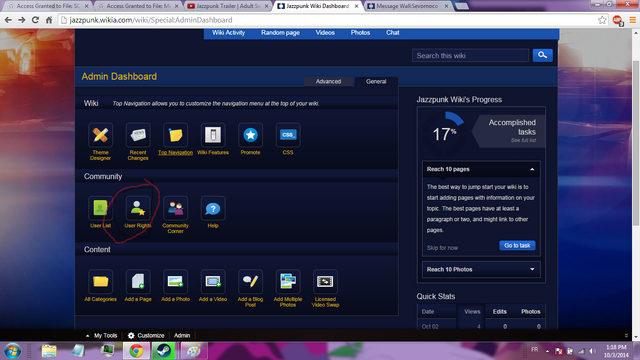The image size is (640, 360).
Task: Show hidden system tray icons
Action: click(x=547, y=351)
